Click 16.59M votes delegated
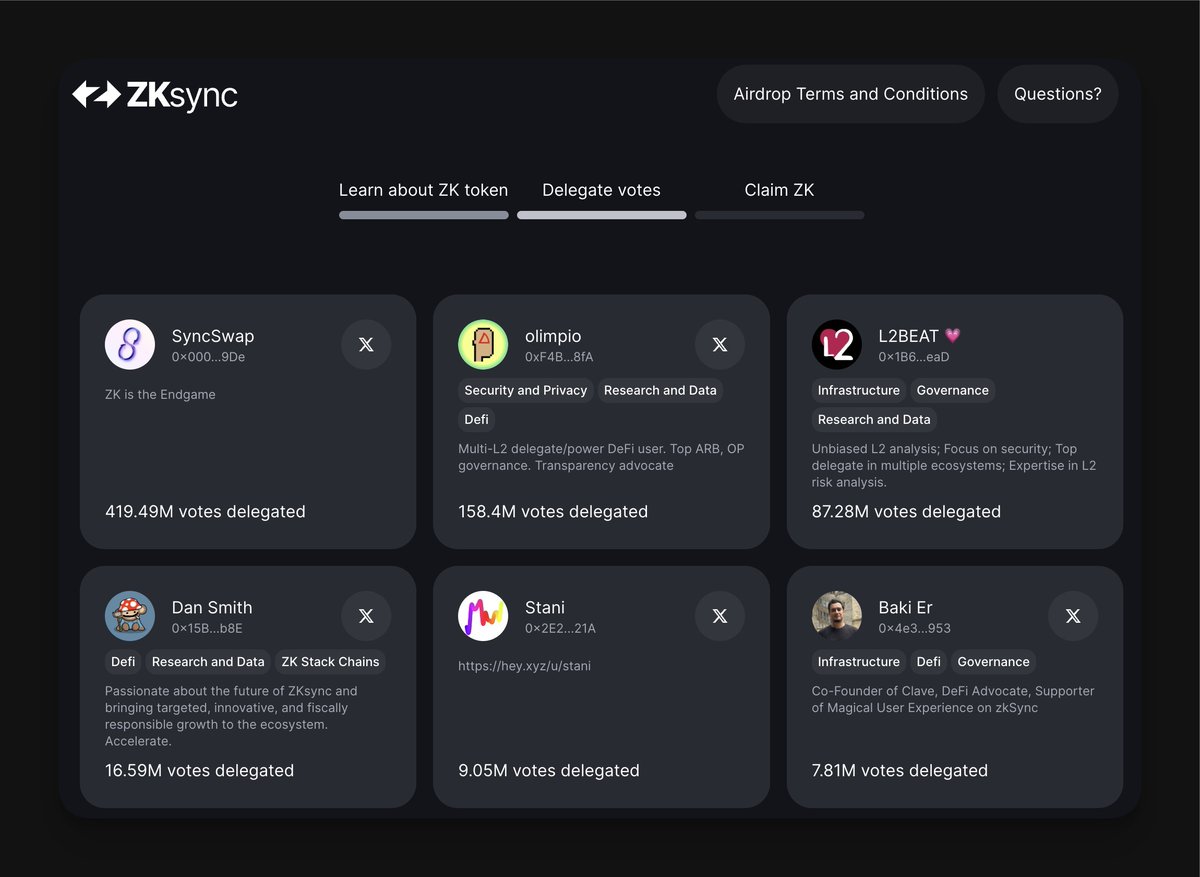This screenshot has height=877, width=1200. 199,770
